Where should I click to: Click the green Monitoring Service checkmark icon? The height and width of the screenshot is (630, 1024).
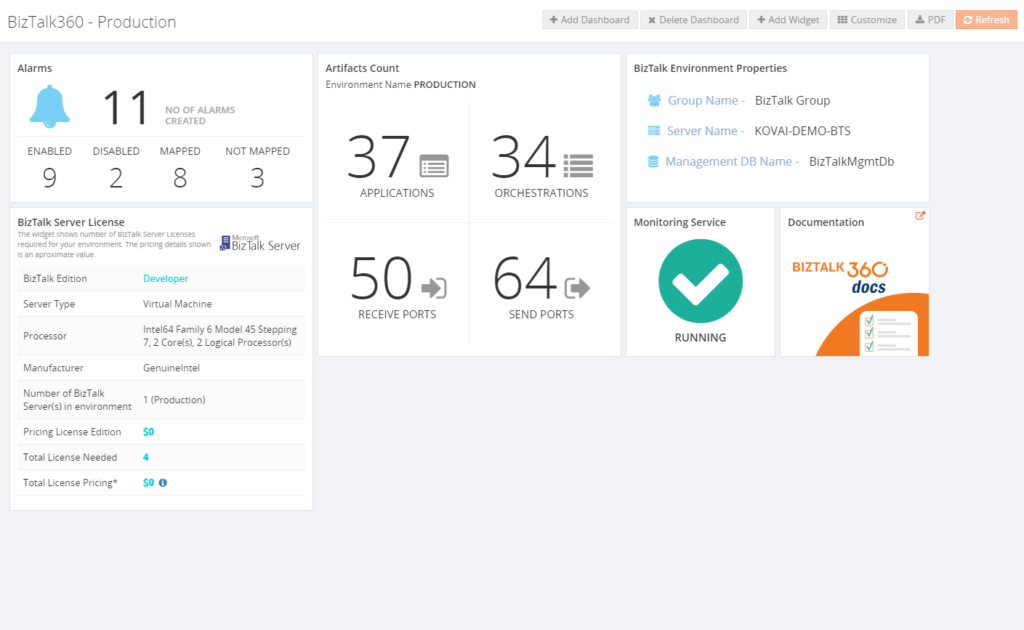pyautogui.click(x=700, y=281)
